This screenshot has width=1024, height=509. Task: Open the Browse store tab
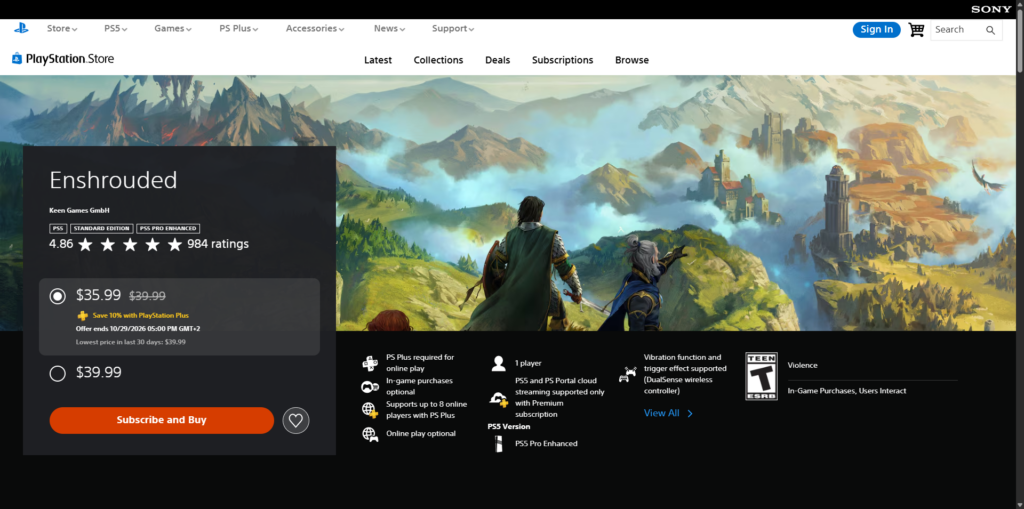632,60
